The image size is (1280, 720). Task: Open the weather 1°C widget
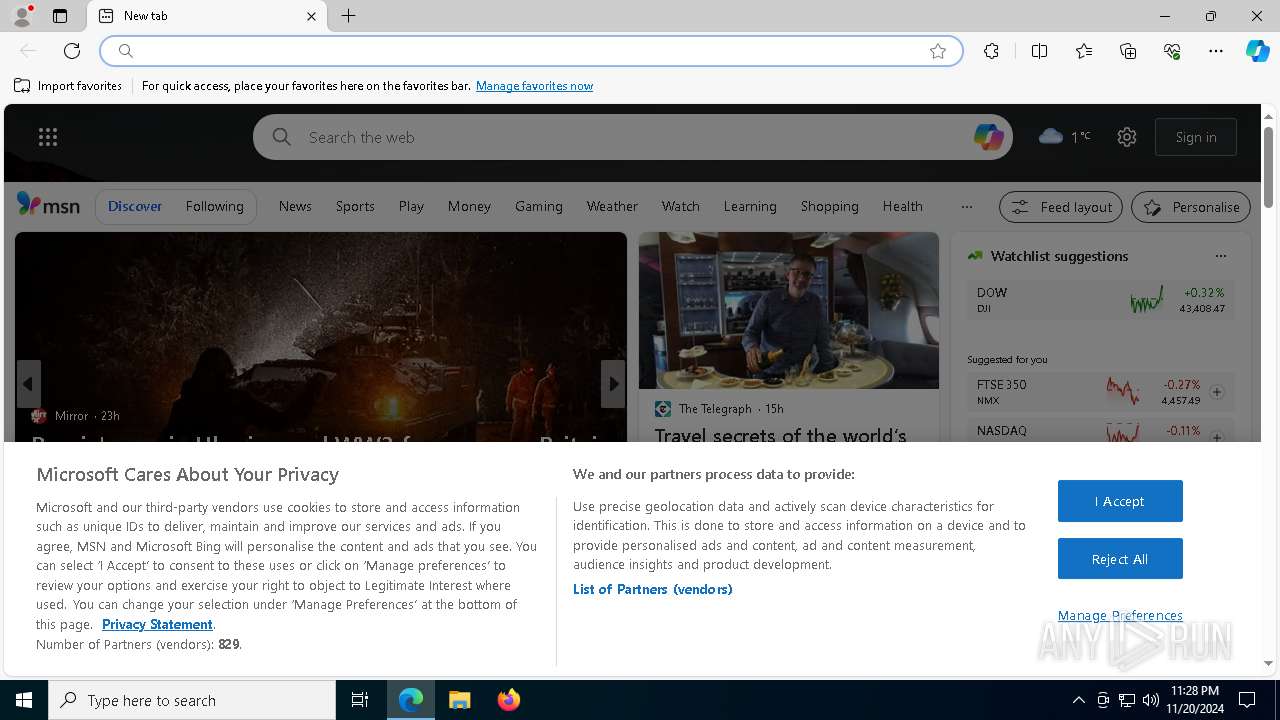click(1065, 136)
